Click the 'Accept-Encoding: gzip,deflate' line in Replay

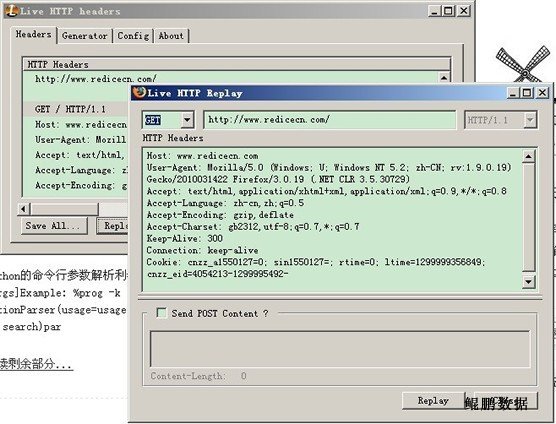[220, 215]
